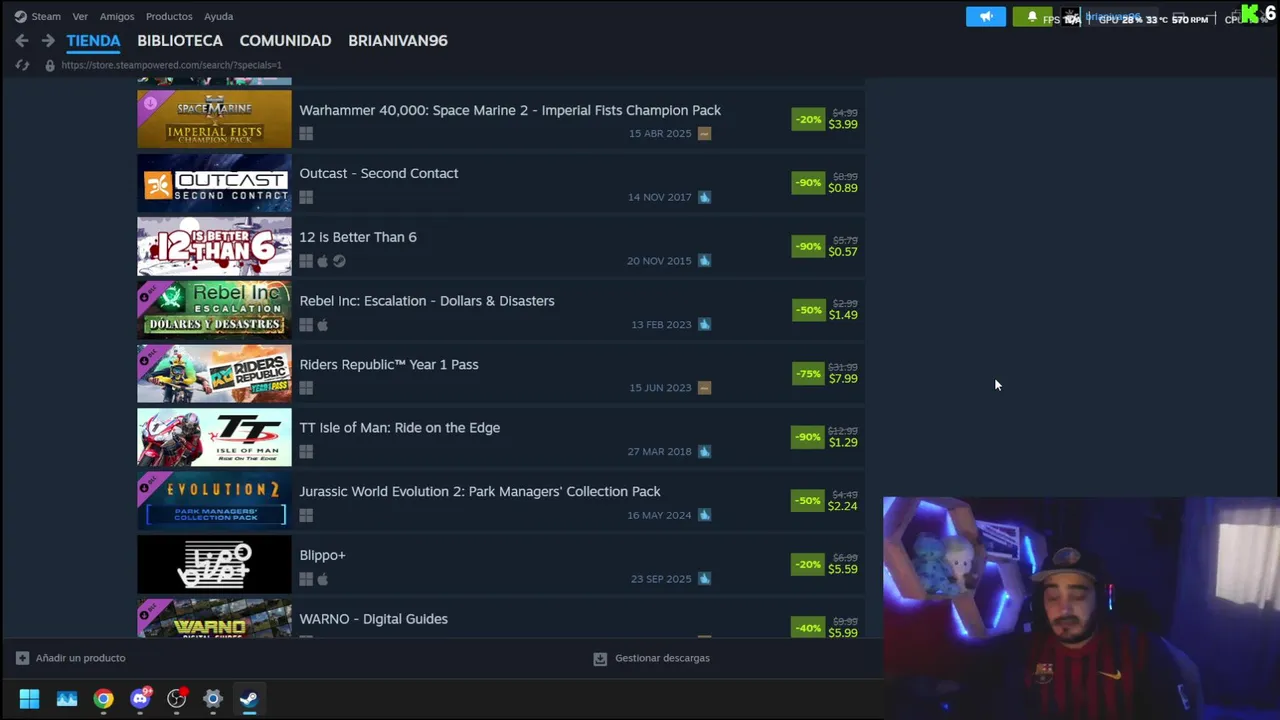1280x720 pixels.
Task: Click the $3.99 price for Warhammer pack
Action: 843,124
